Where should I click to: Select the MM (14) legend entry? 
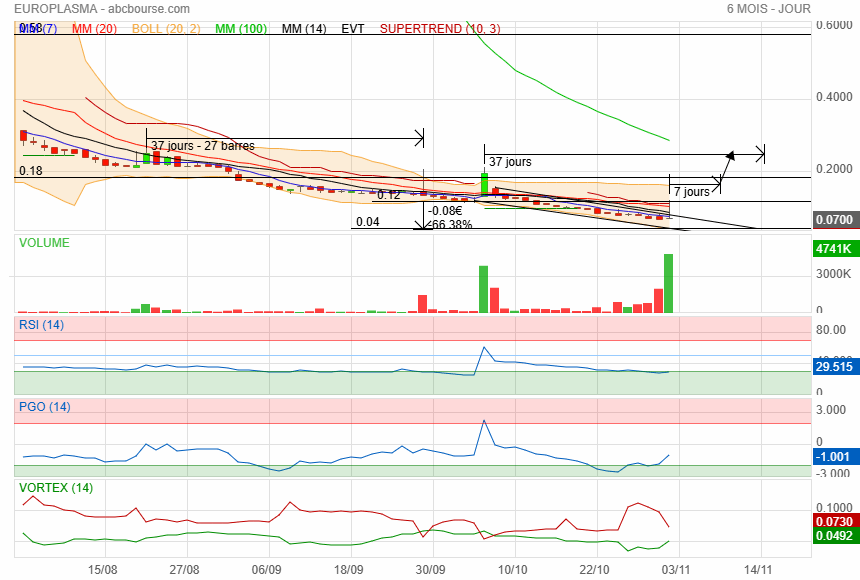304,29
